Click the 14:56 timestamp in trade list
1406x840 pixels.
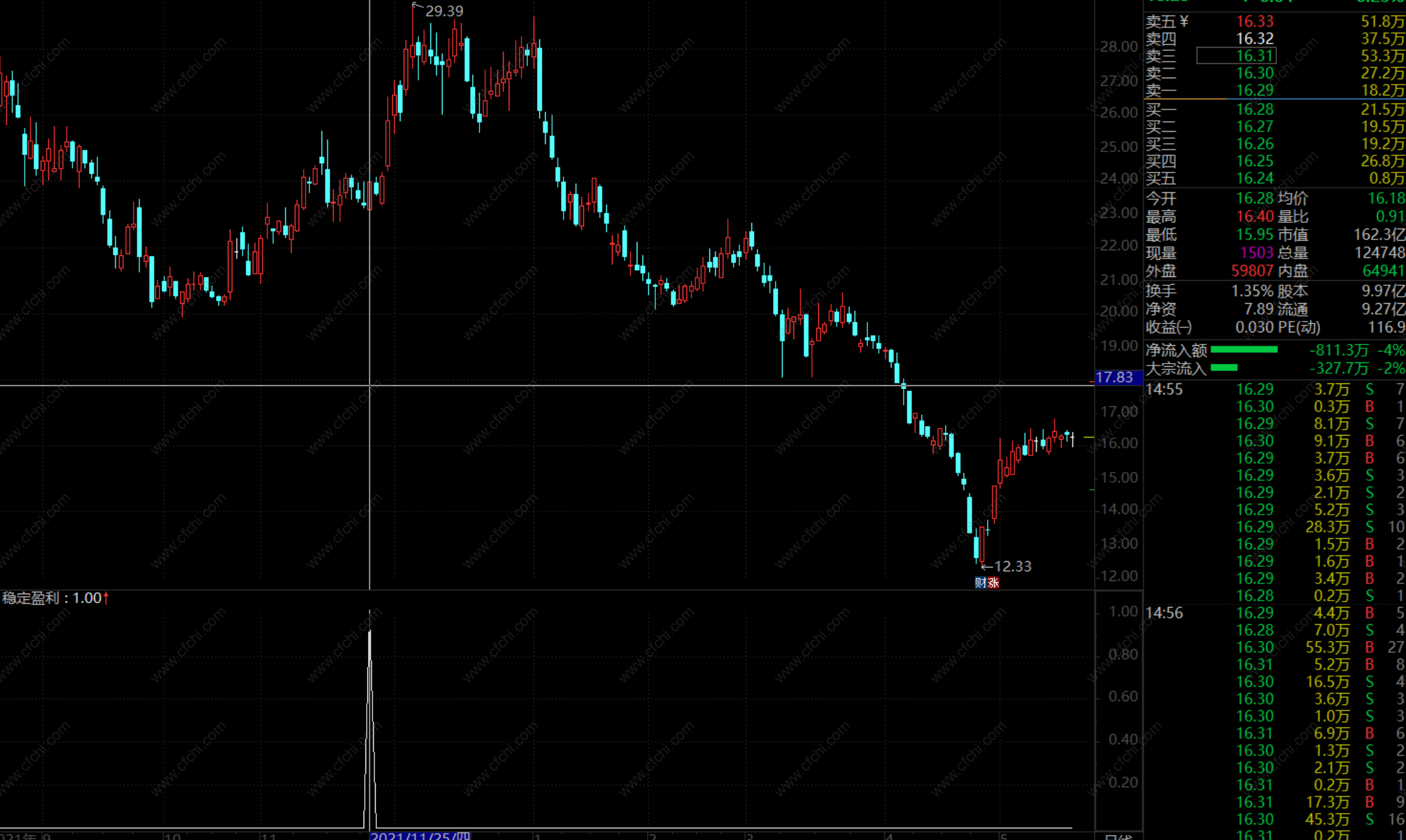pos(1164,613)
